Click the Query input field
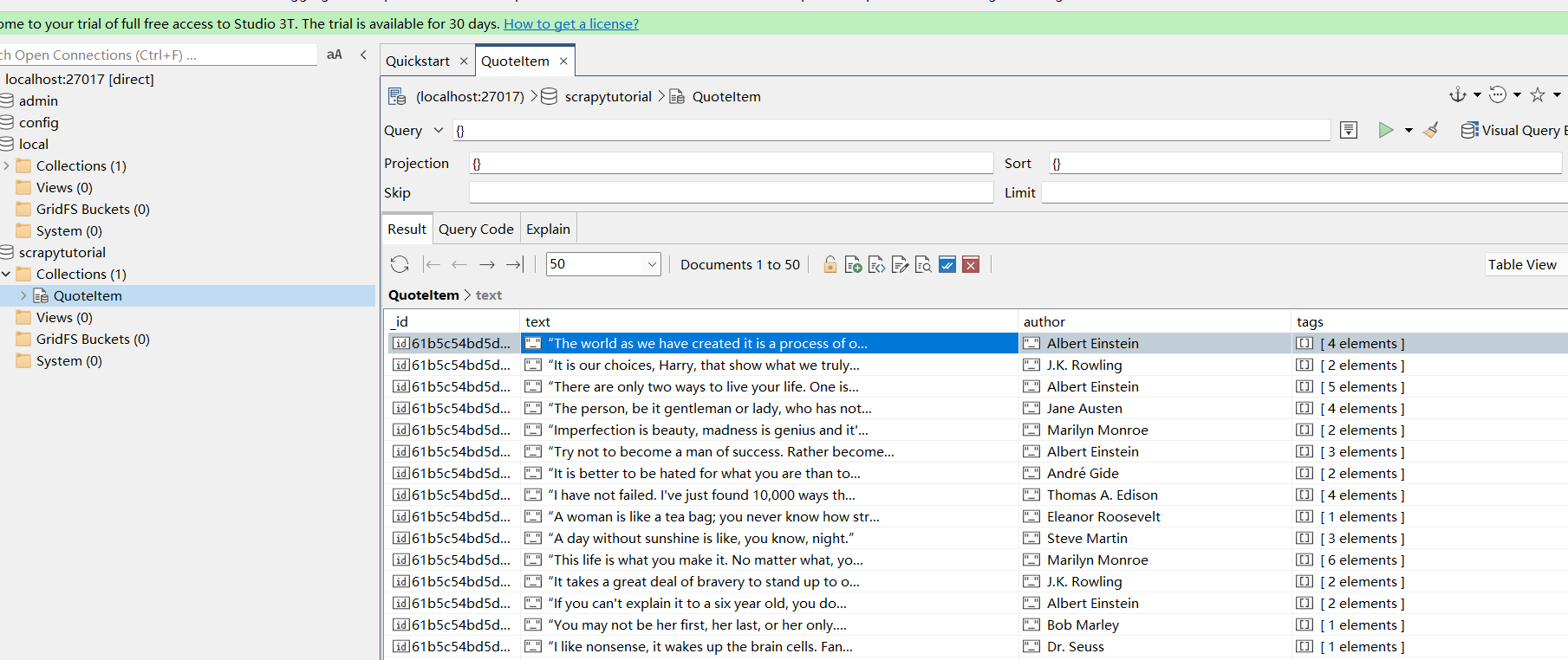The width and height of the screenshot is (1568, 660). (x=891, y=130)
